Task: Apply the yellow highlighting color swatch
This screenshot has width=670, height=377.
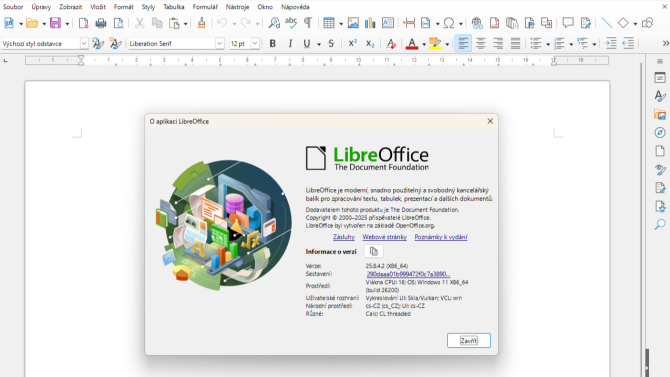Action: coord(435,44)
